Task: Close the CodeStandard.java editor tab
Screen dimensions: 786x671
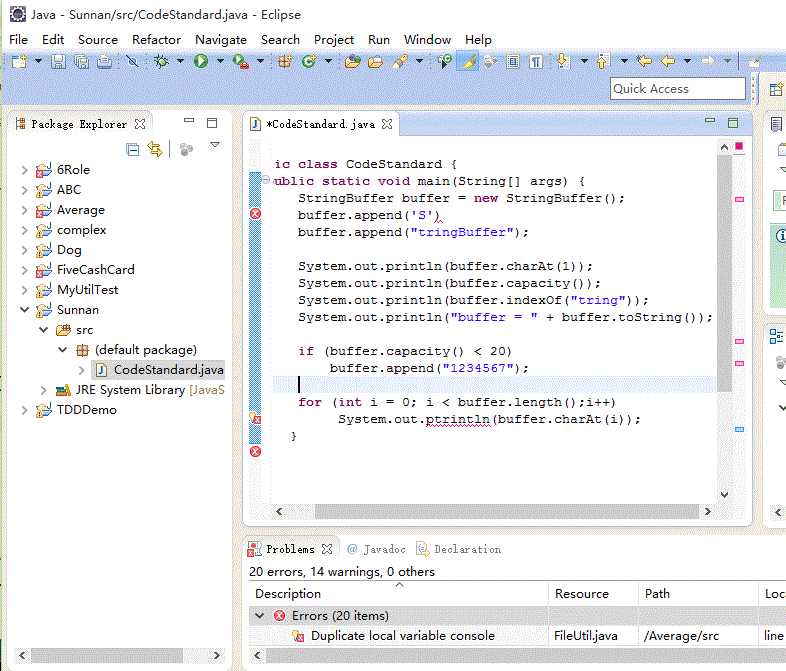Action: pyautogui.click(x=387, y=124)
